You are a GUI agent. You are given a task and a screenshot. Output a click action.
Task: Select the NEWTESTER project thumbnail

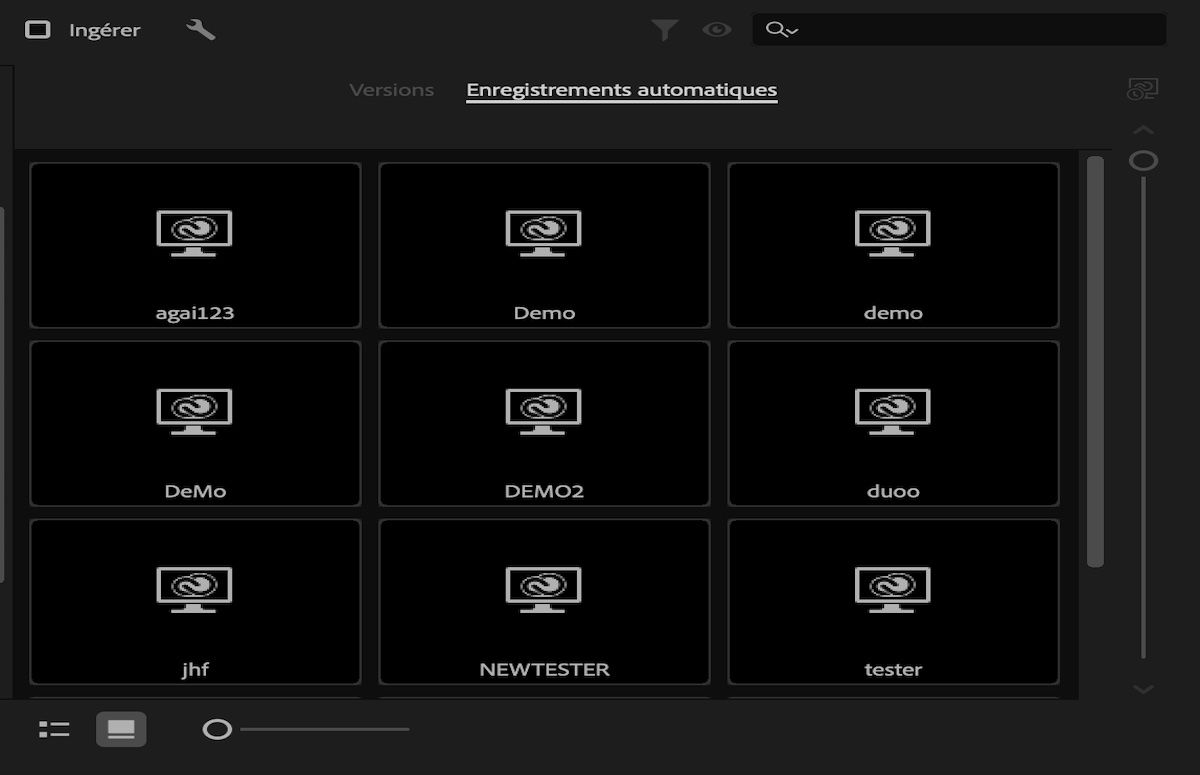544,601
